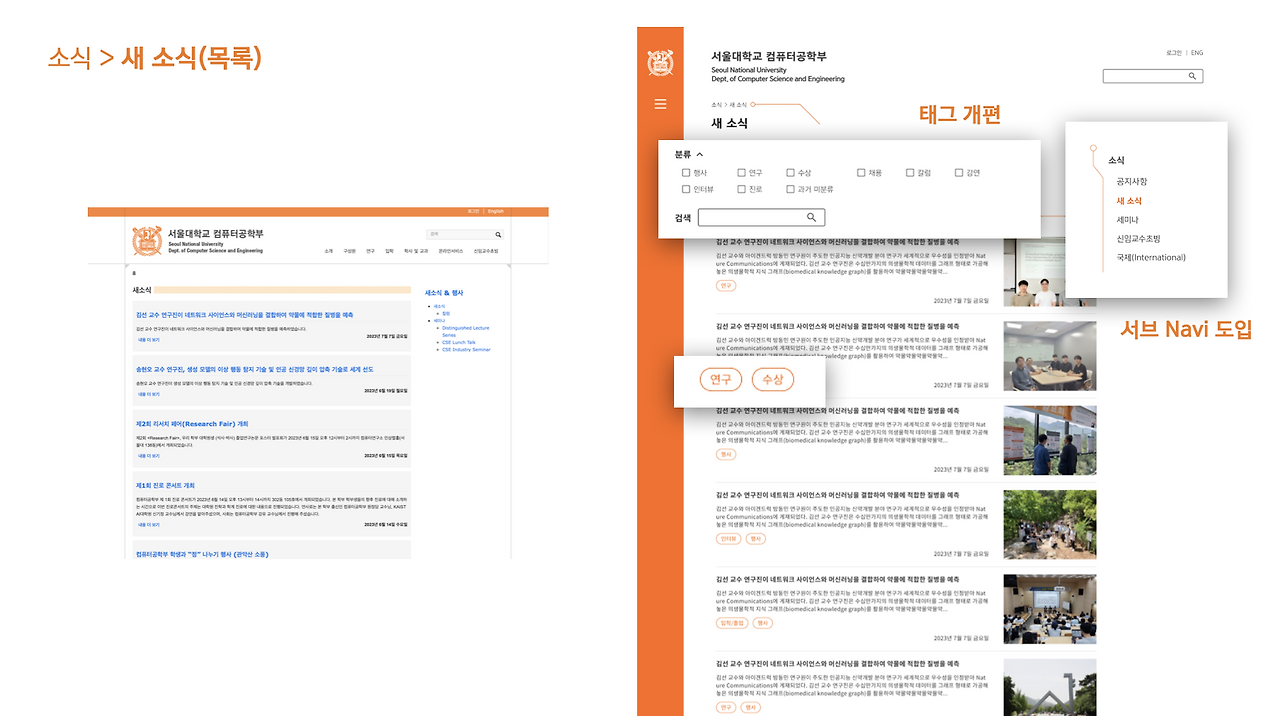
Task: Click the 입학/취업 tag on the fifth article
Action: click(x=730, y=622)
